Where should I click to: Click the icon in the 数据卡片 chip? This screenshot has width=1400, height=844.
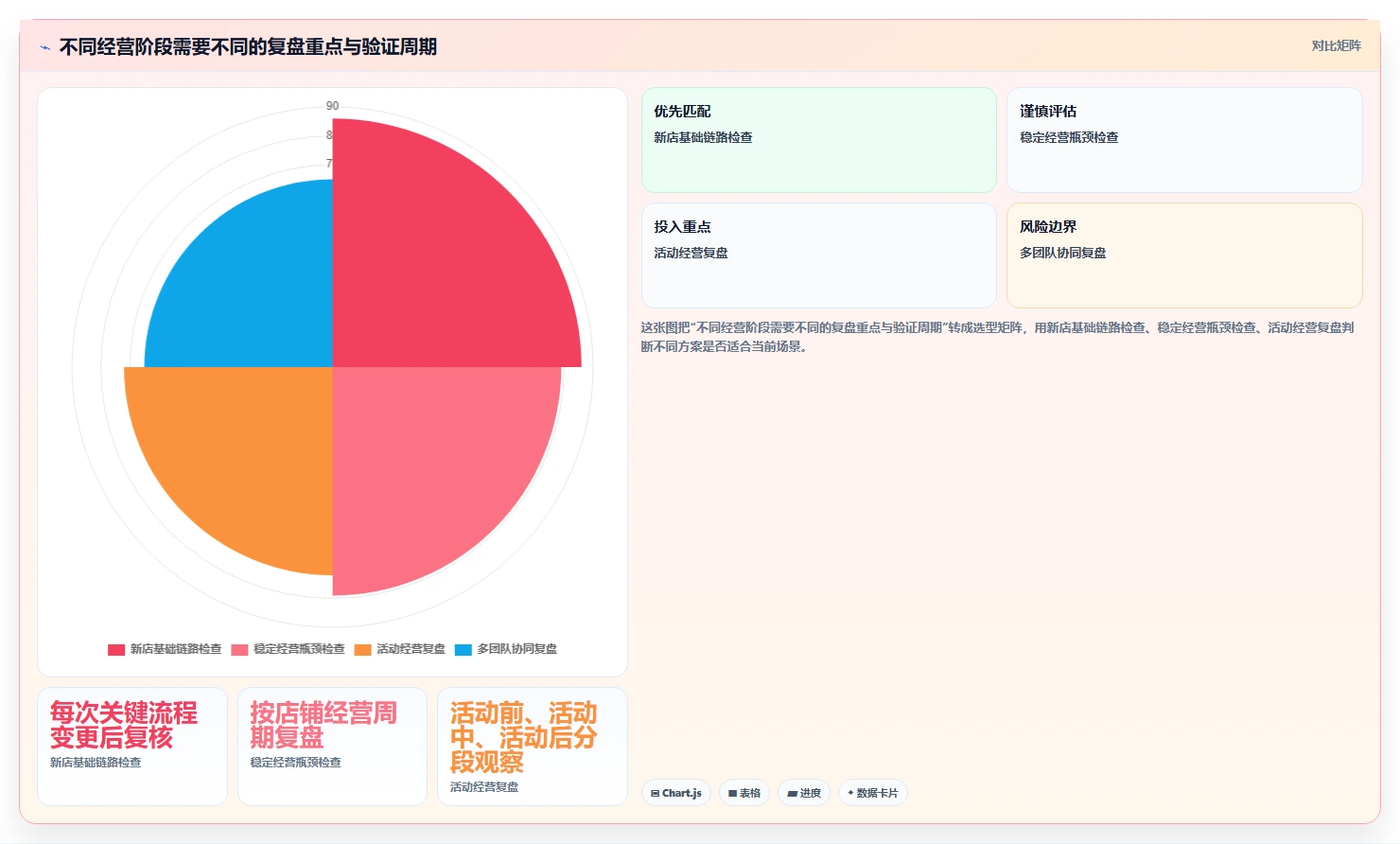click(850, 793)
